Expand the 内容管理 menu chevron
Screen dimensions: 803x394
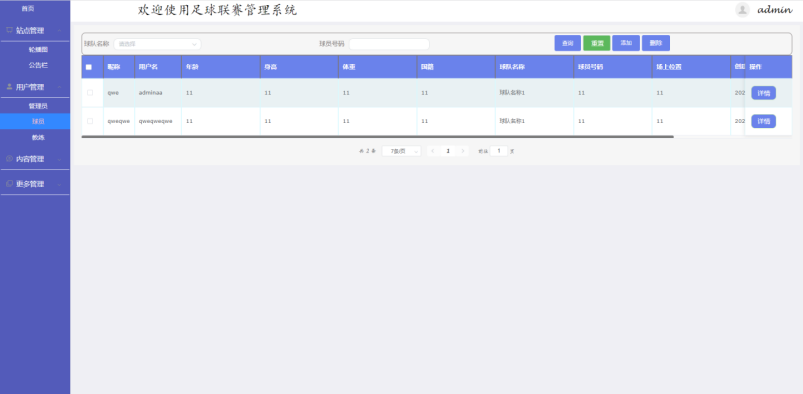[59, 159]
